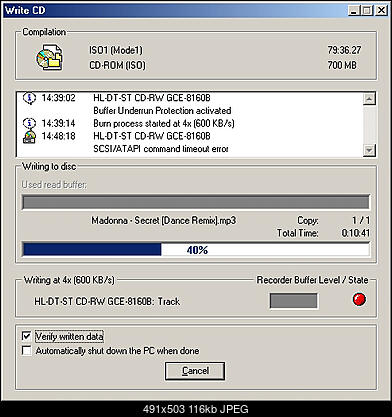Screen dimensions: 392x417
Task: Click the 14:48:18 timestamp entry
Action: click(58, 136)
